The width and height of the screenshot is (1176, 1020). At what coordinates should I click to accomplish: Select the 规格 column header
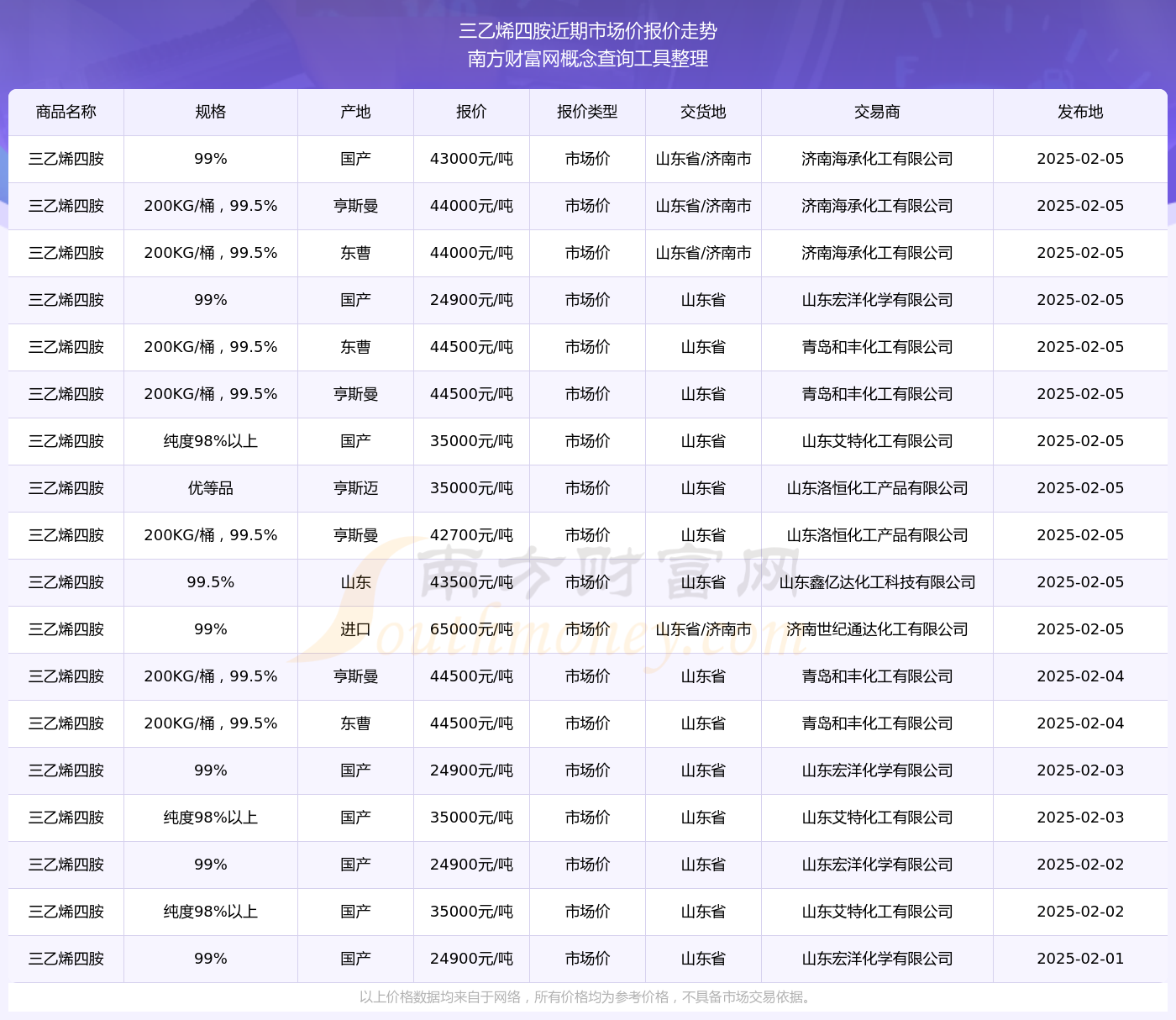tap(211, 112)
